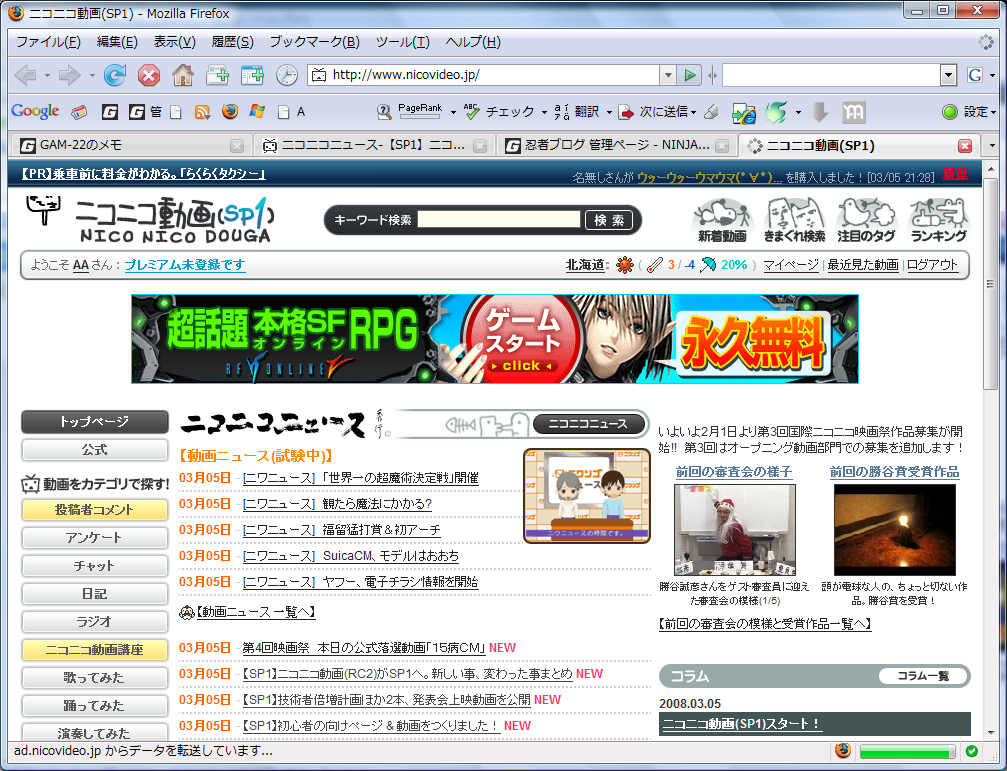Image resolution: width=1007 pixels, height=771 pixels.
Task: Open the マイページ link
Action: tap(791, 265)
